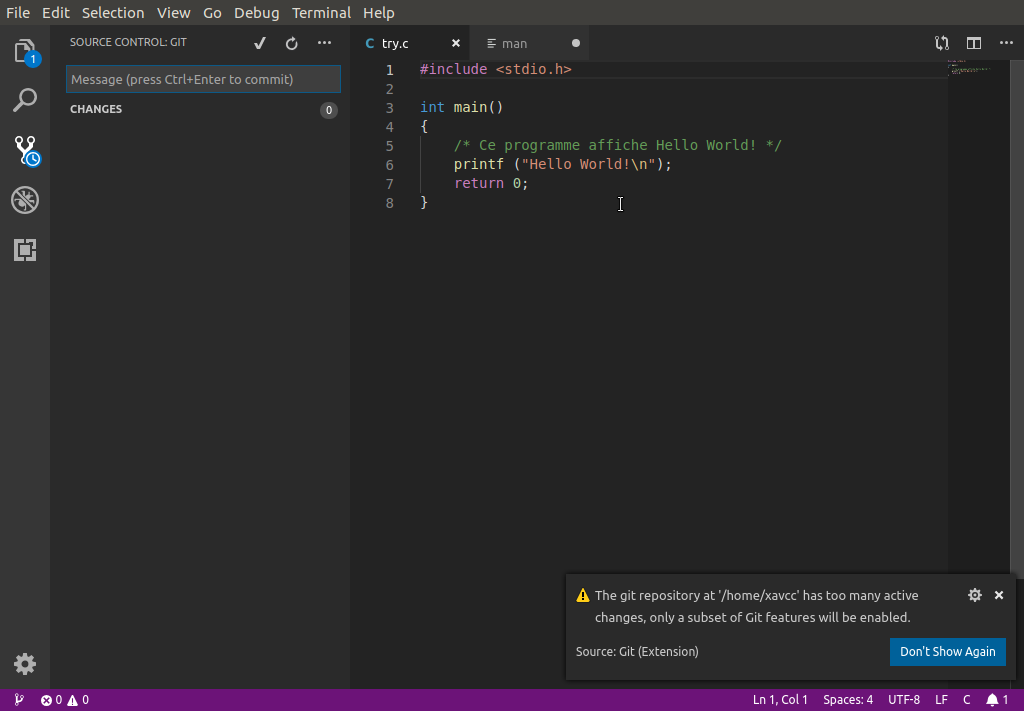Click the open changes icon in editor toolbar
The height and width of the screenshot is (711, 1024).
point(942,43)
